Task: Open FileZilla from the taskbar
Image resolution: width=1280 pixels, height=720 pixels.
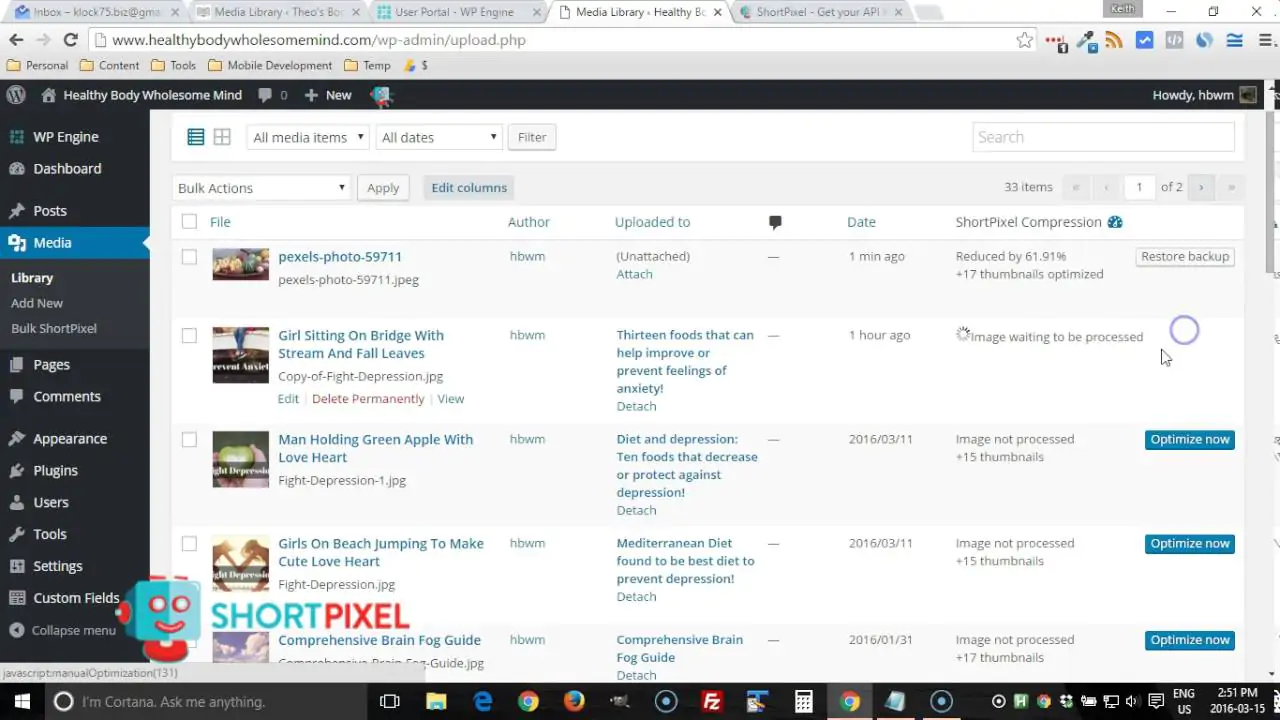Action: [711, 701]
